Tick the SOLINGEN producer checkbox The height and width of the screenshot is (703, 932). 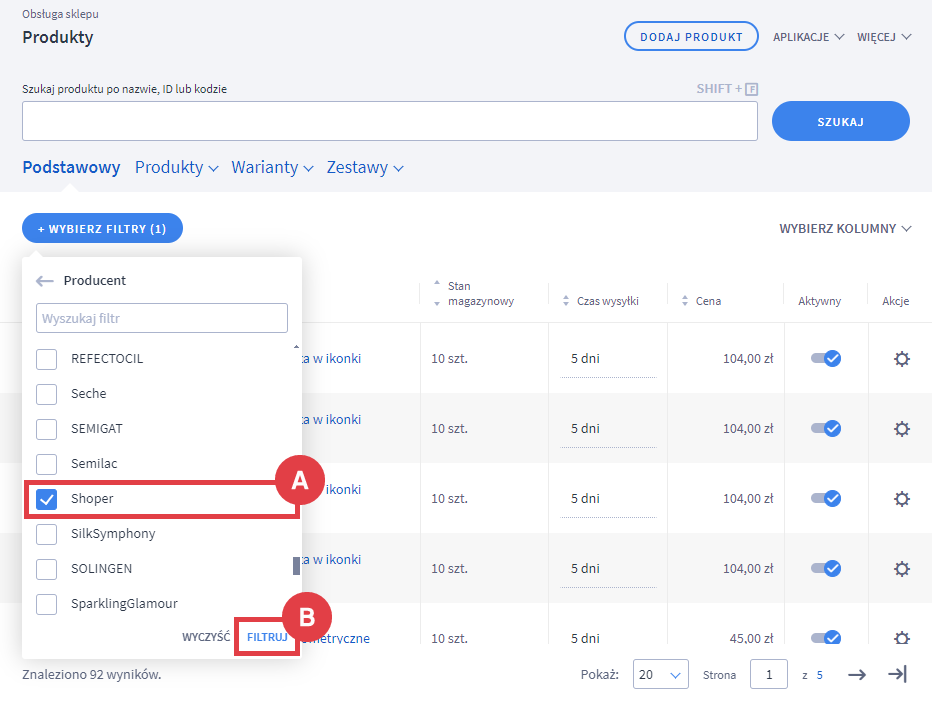click(x=47, y=569)
